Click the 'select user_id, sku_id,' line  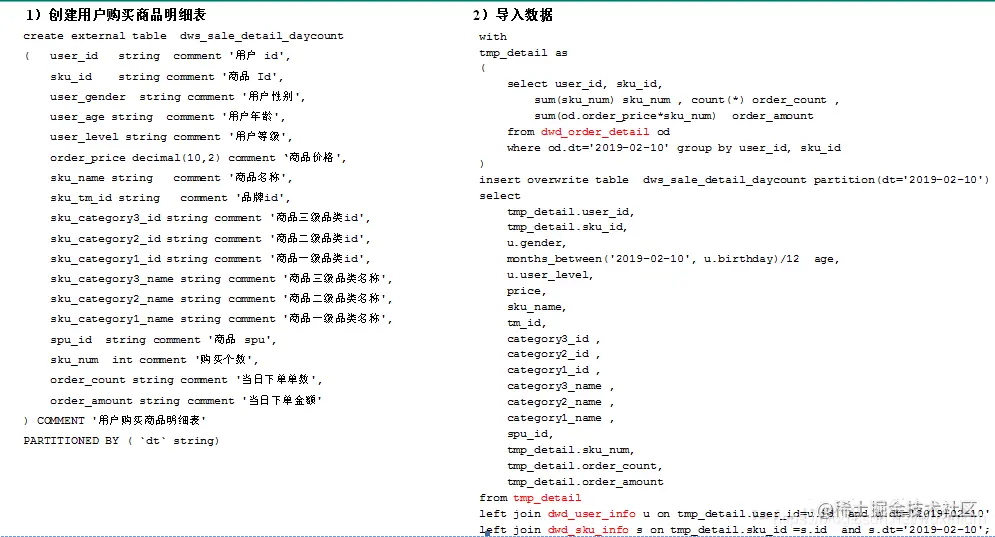point(584,84)
